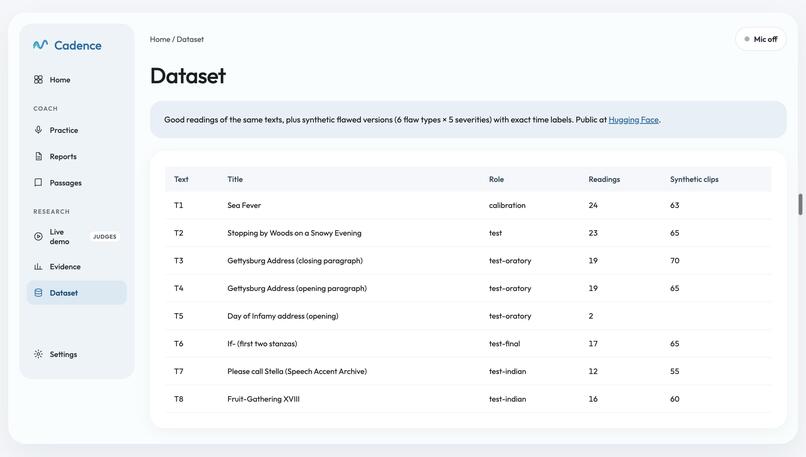Click readings value 12
806x457 pixels.
tap(593, 371)
